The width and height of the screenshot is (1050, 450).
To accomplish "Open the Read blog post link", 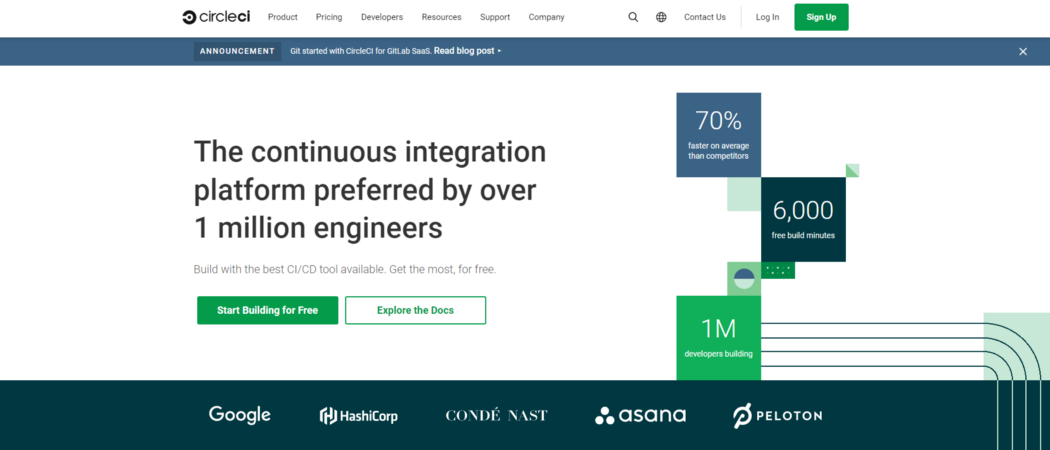I will coord(467,51).
